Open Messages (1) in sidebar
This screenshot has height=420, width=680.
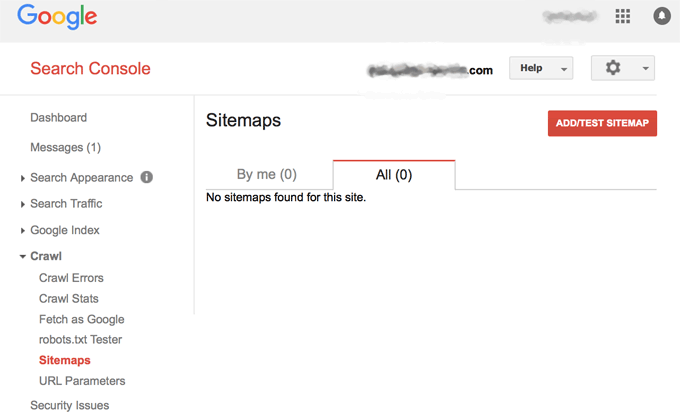click(65, 148)
